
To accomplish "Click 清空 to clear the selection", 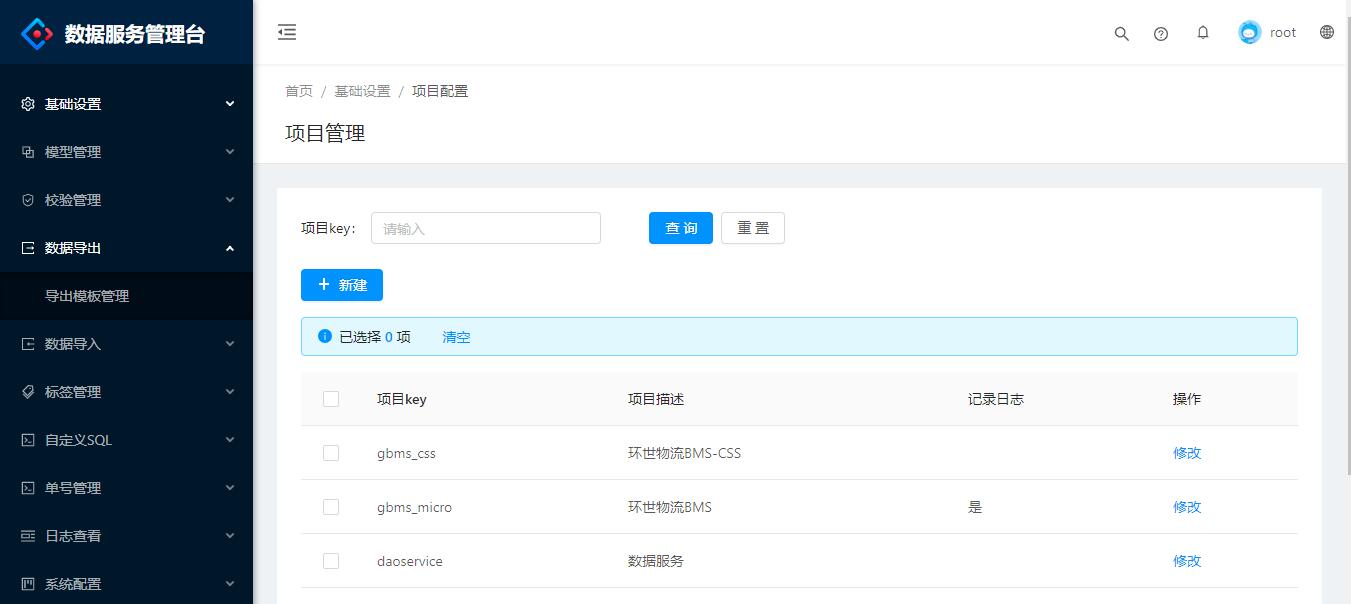I will 456,337.
